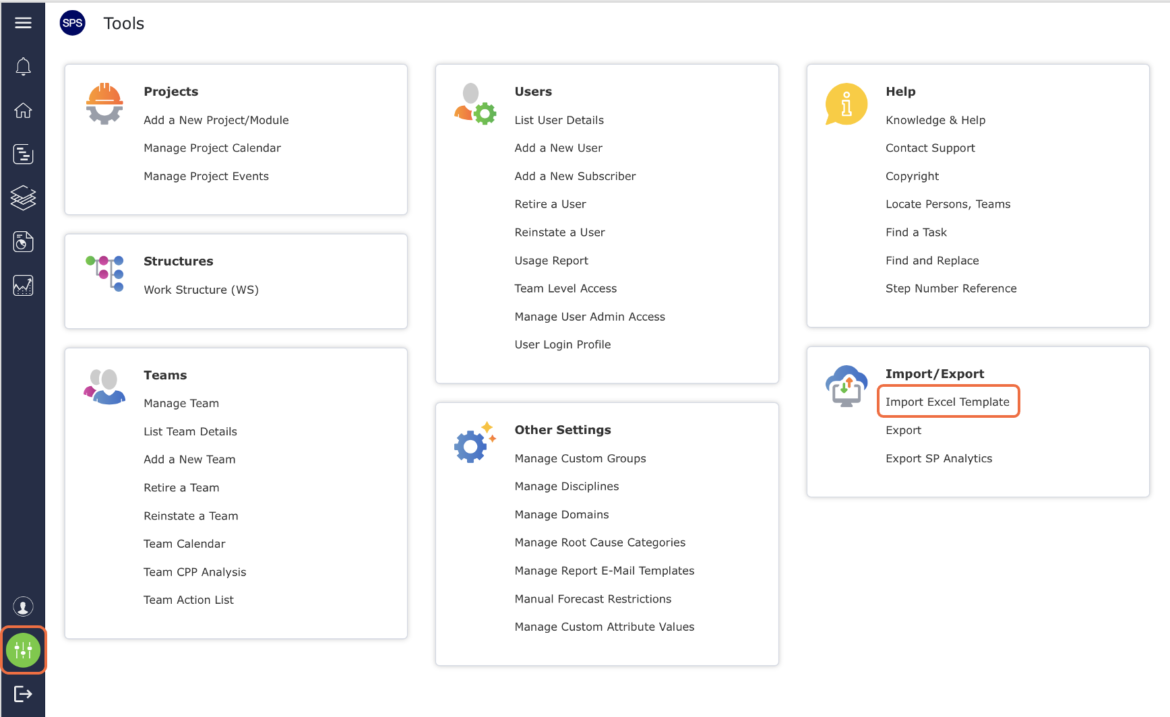Select the green Tools sliders icon
This screenshot has height=717, width=1170.
pyautogui.click(x=23, y=651)
